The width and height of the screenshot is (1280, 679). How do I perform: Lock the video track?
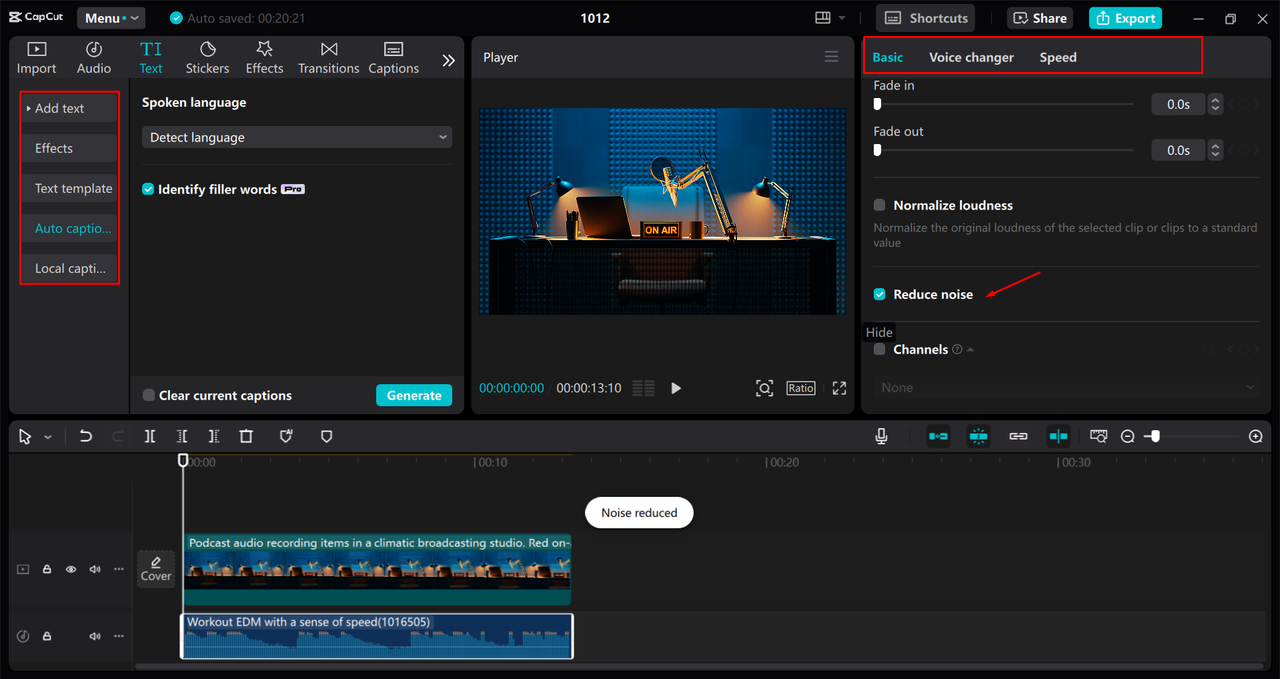pyautogui.click(x=47, y=569)
